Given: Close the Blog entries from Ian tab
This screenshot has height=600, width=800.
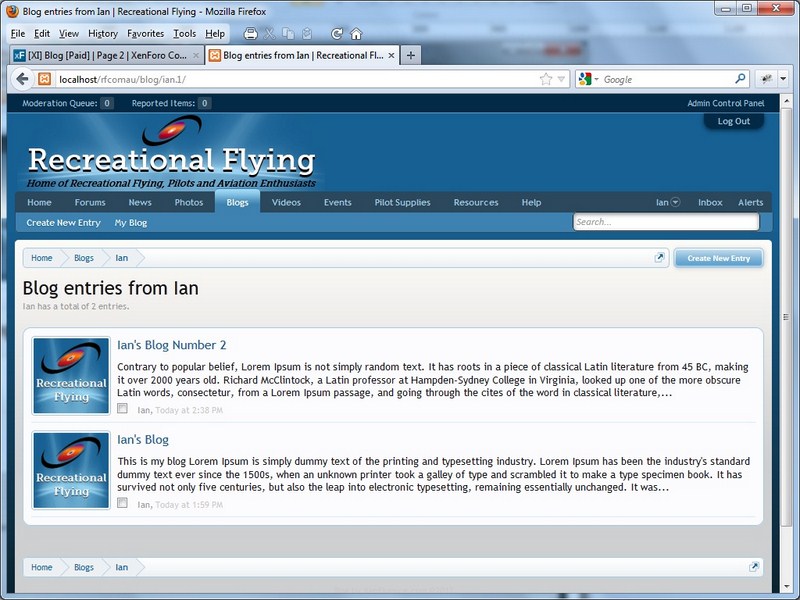Looking at the screenshot, I should pyautogui.click(x=391, y=55).
